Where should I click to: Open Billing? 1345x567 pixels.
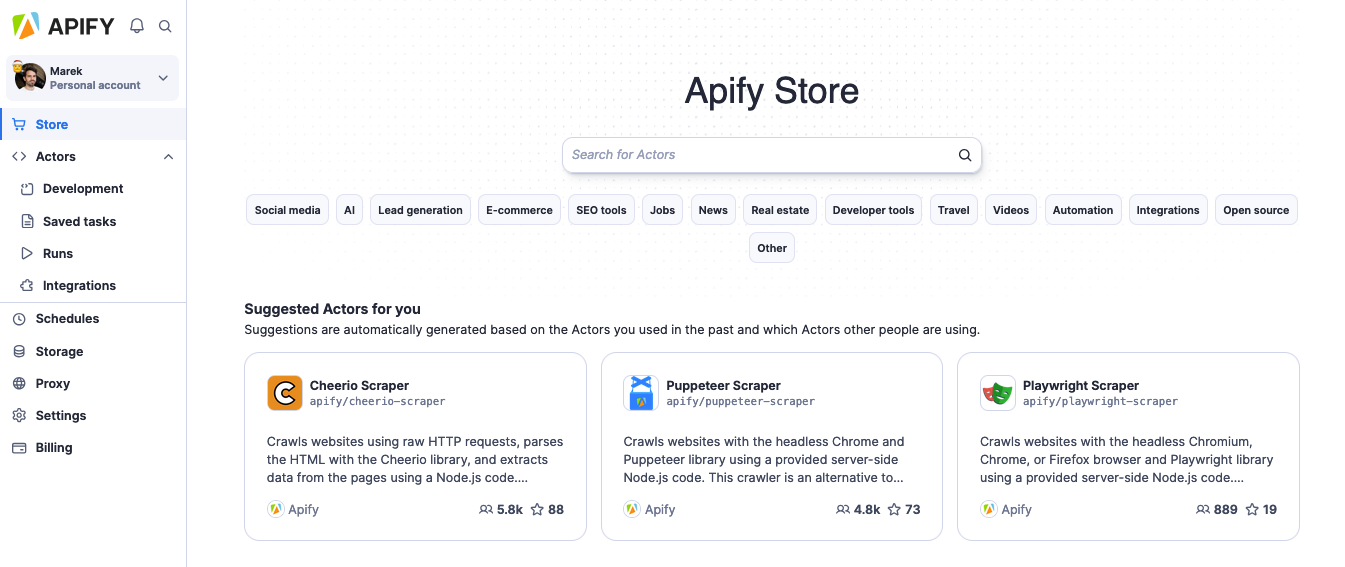pyautogui.click(x=54, y=448)
